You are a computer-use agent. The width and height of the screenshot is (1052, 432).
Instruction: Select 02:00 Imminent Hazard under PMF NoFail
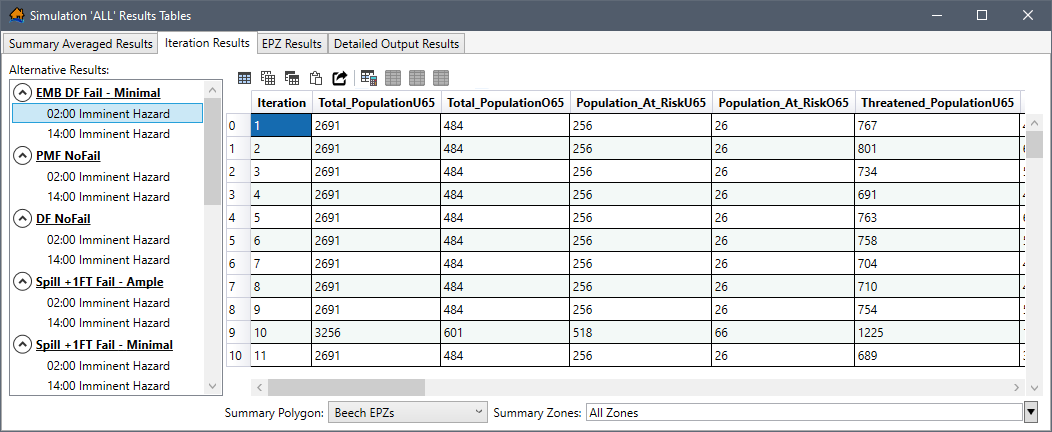pos(108,176)
